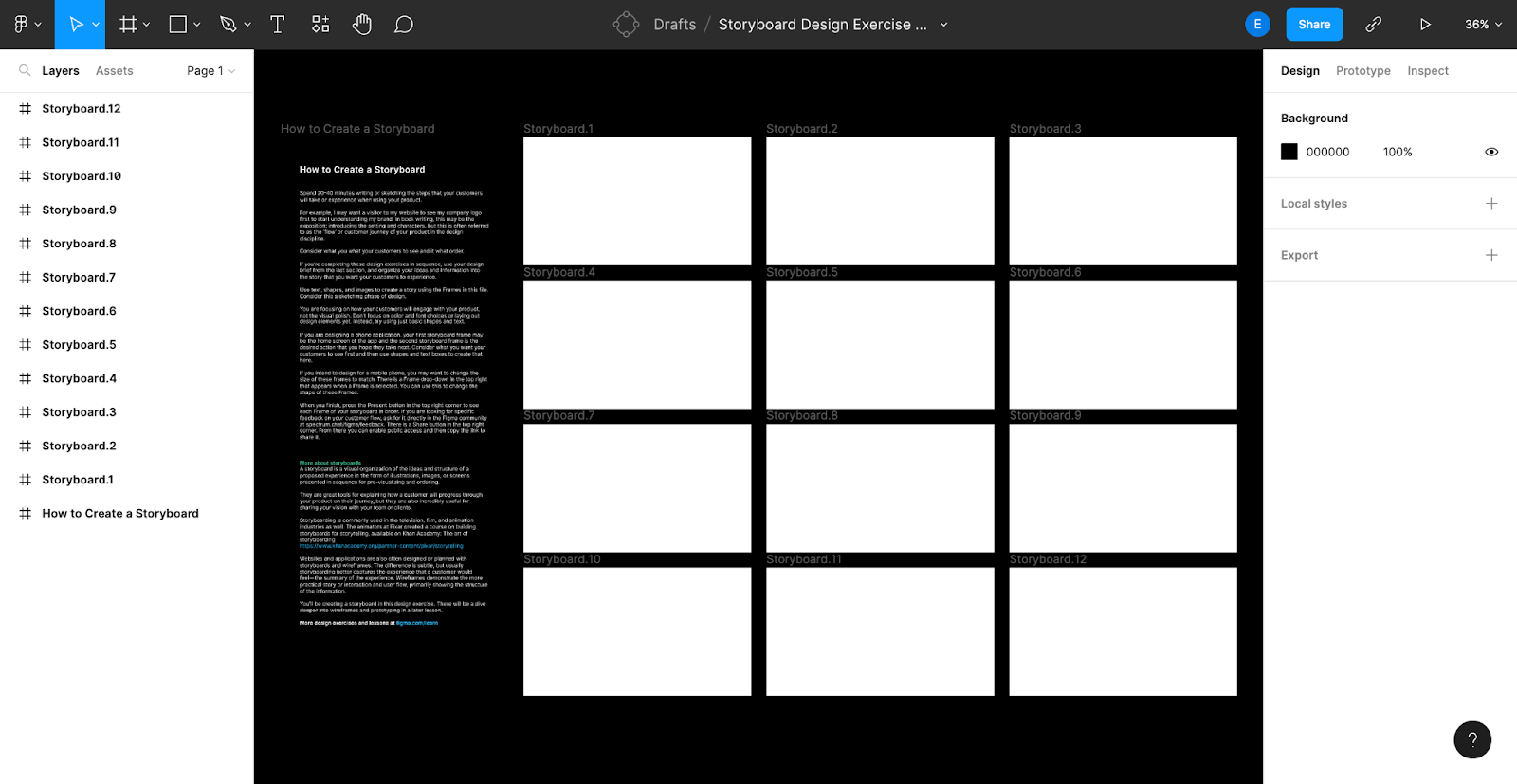Select the Text tool
This screenshot has width=1517, height=784.
(x=277, y=25)
